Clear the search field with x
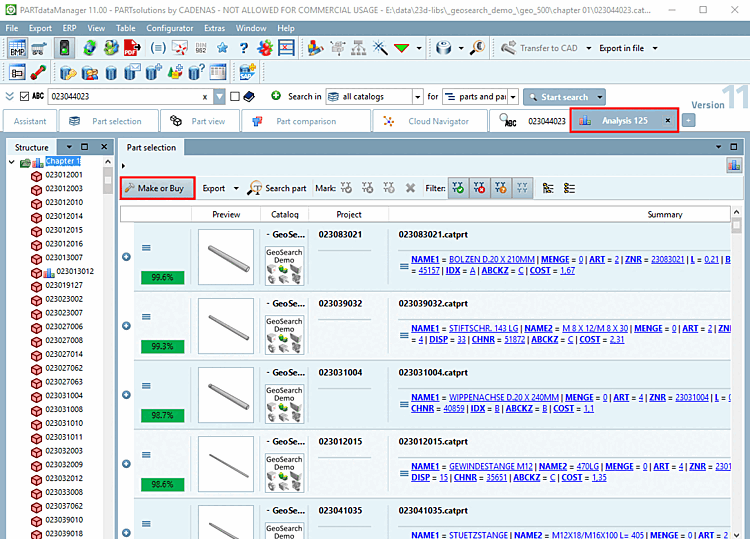This screenshot has width=750, height=539. [205, 97]
